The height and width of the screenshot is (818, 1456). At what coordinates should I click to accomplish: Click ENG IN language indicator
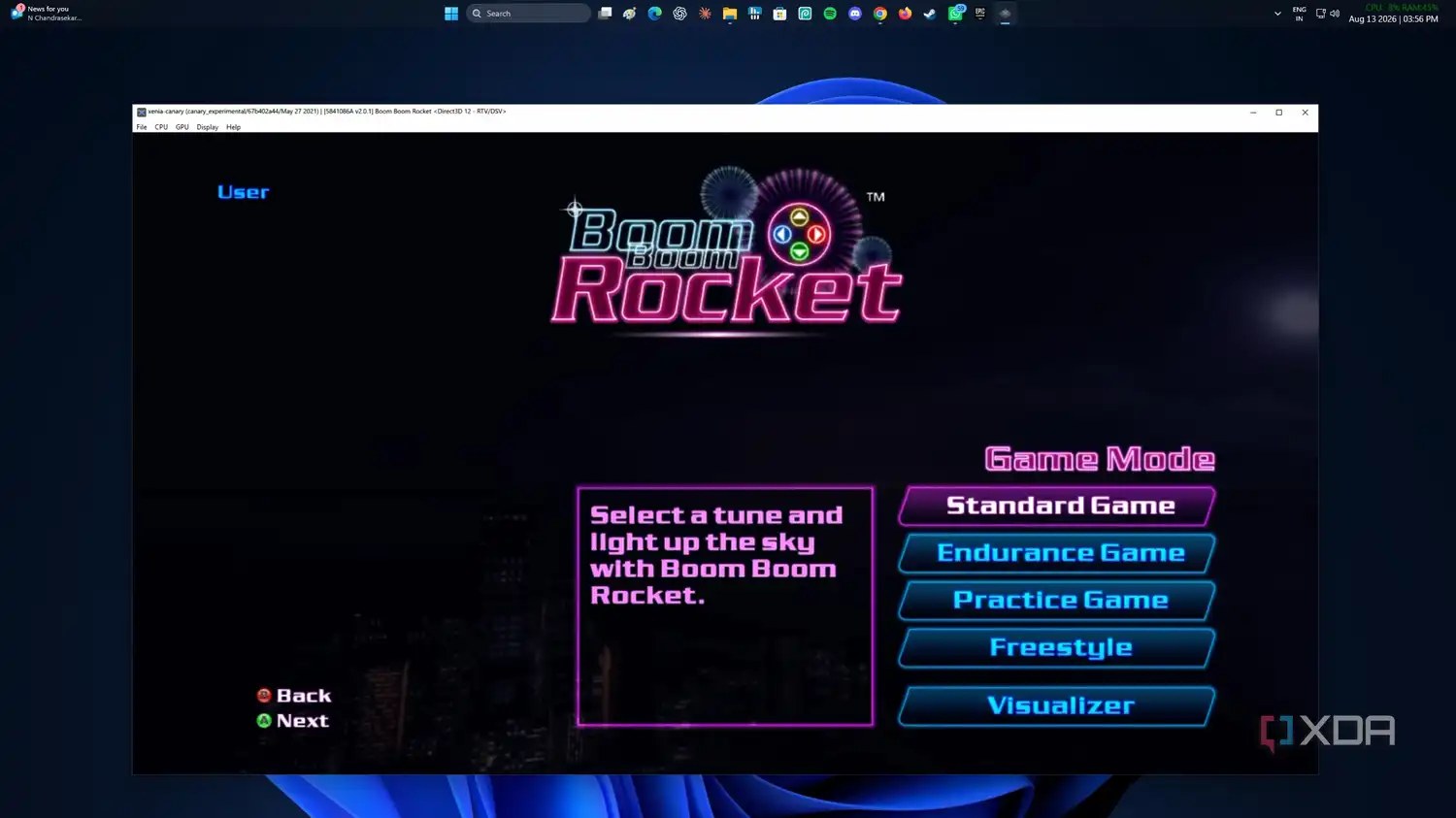coord(1299,14)
